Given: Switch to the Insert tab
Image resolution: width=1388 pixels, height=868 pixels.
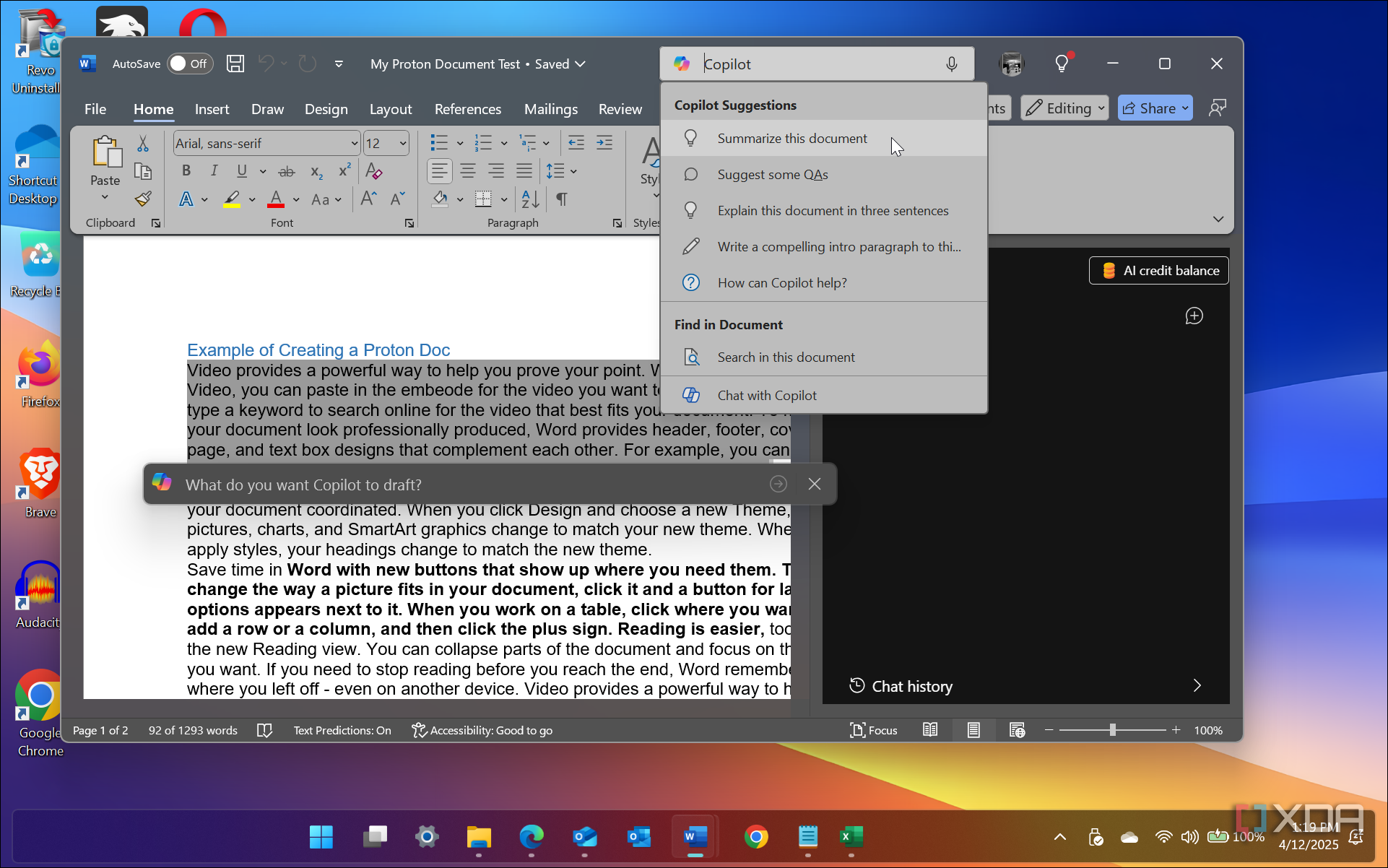Looking at the screenshot, I should coord(212,109).
